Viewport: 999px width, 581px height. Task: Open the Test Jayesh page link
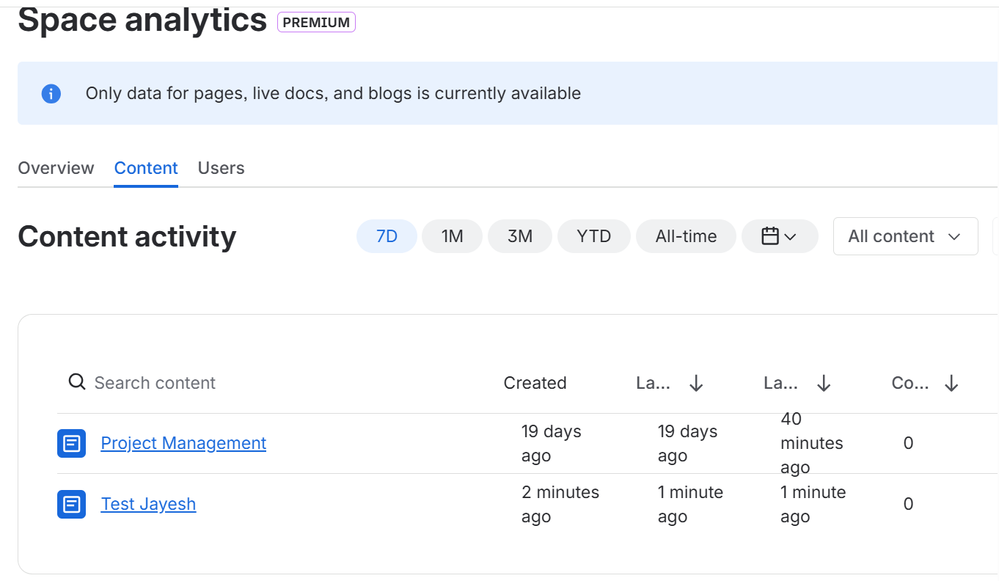(148, 504)
